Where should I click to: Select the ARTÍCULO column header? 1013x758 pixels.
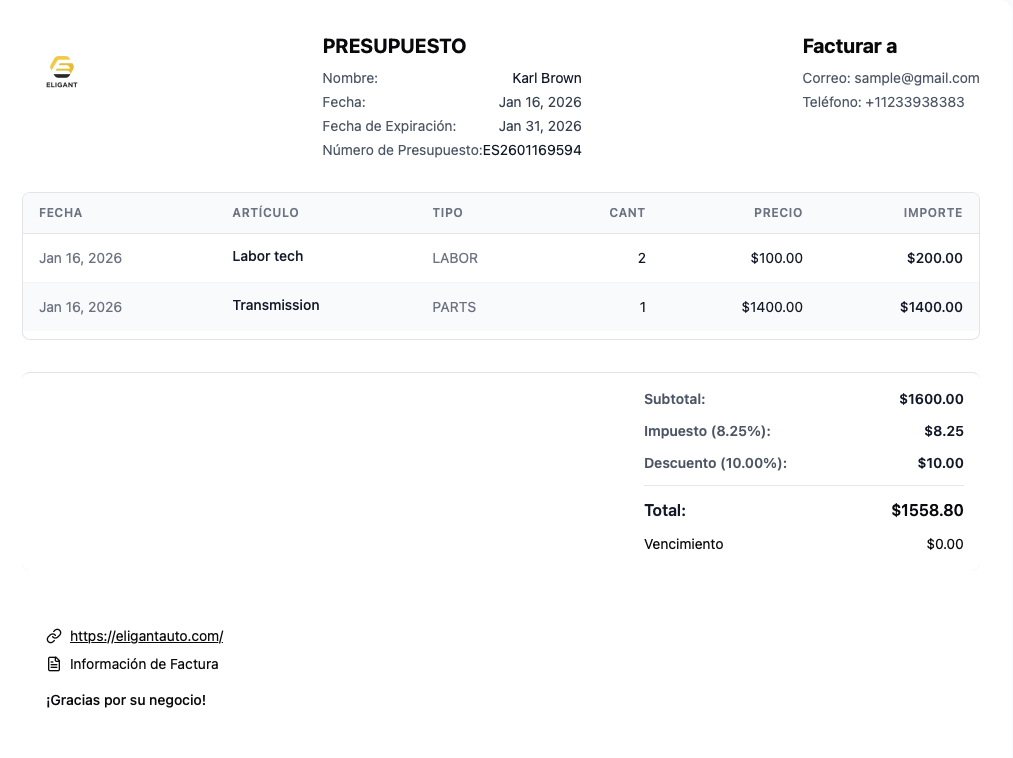[265, 213]
